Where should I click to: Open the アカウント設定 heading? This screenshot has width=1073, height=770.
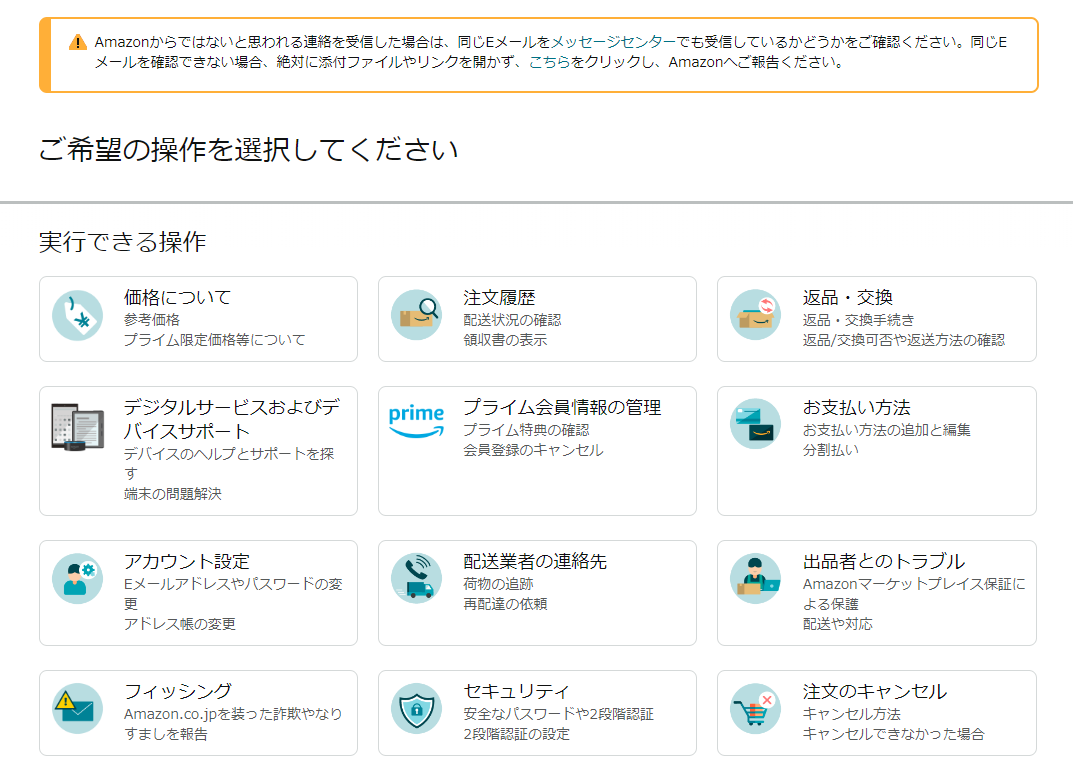[x=186, y=561]
